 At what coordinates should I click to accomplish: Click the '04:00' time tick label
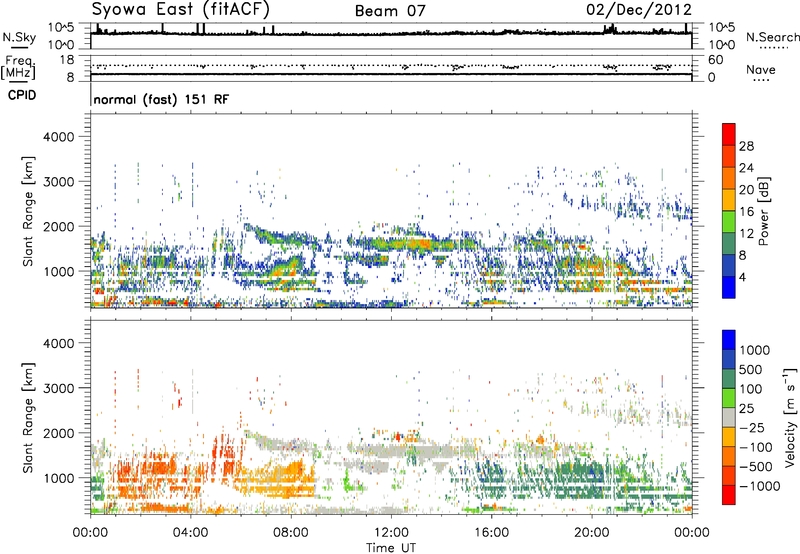191,533
